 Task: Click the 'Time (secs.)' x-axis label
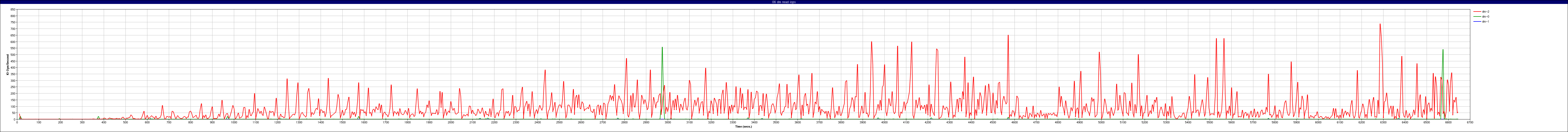[743, 126]
